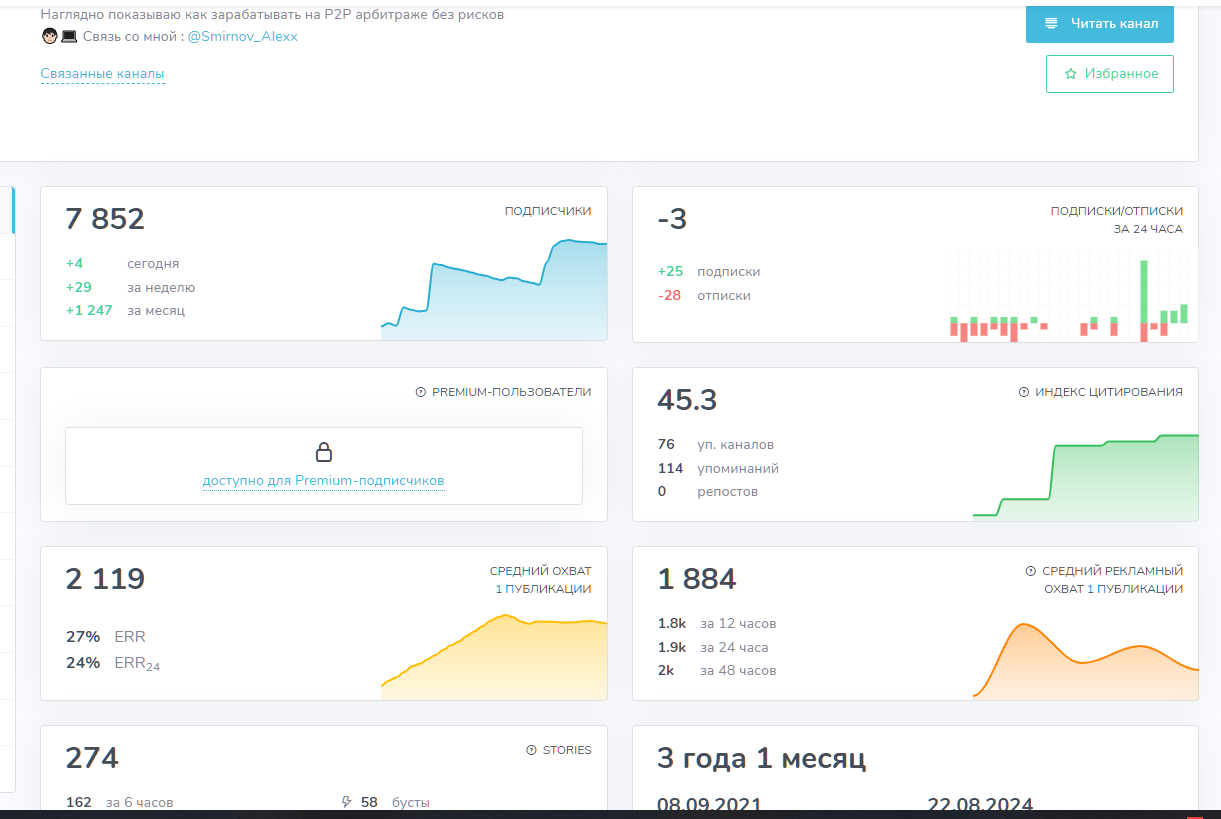Screen dimensions: 1221x819
Task: Open the @Smirnov_Alexx contact link
Action: tap(243, 37)
